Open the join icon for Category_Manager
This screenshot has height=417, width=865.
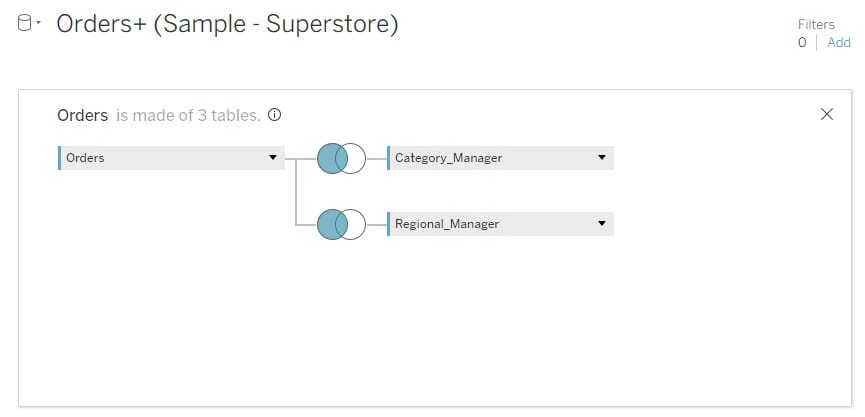(x=341, y=158)
